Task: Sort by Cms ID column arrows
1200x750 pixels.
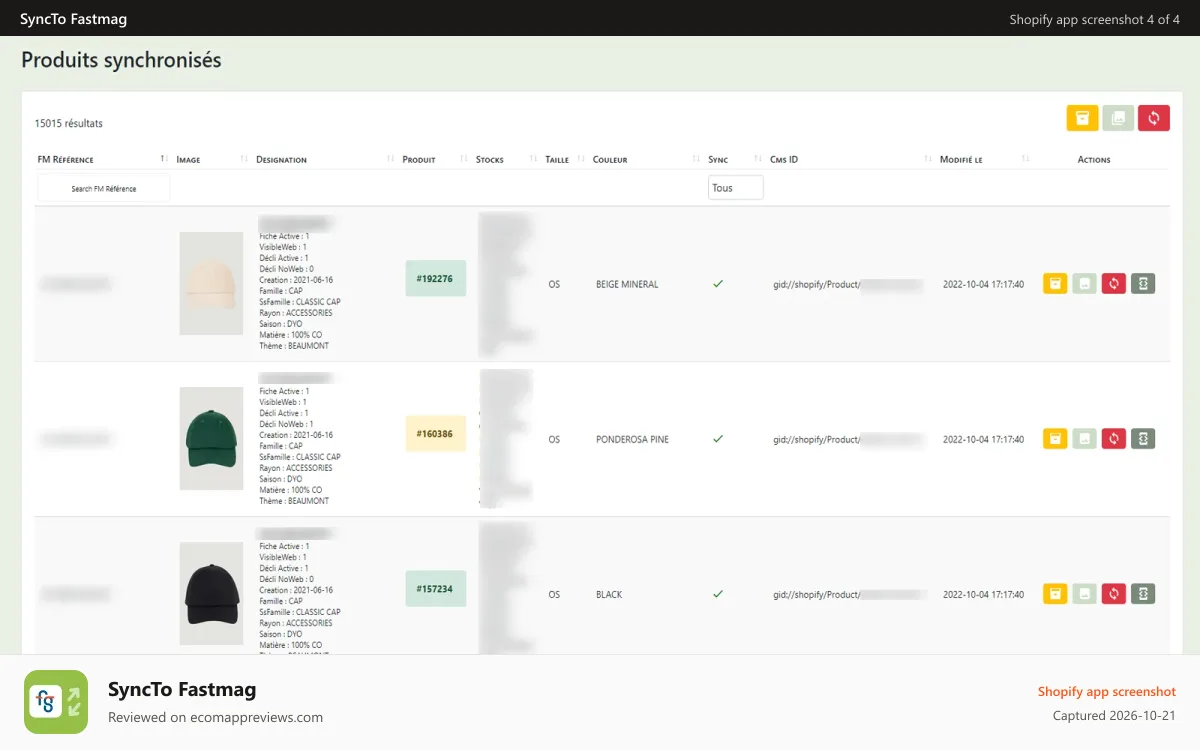Action: click(928, 159)
